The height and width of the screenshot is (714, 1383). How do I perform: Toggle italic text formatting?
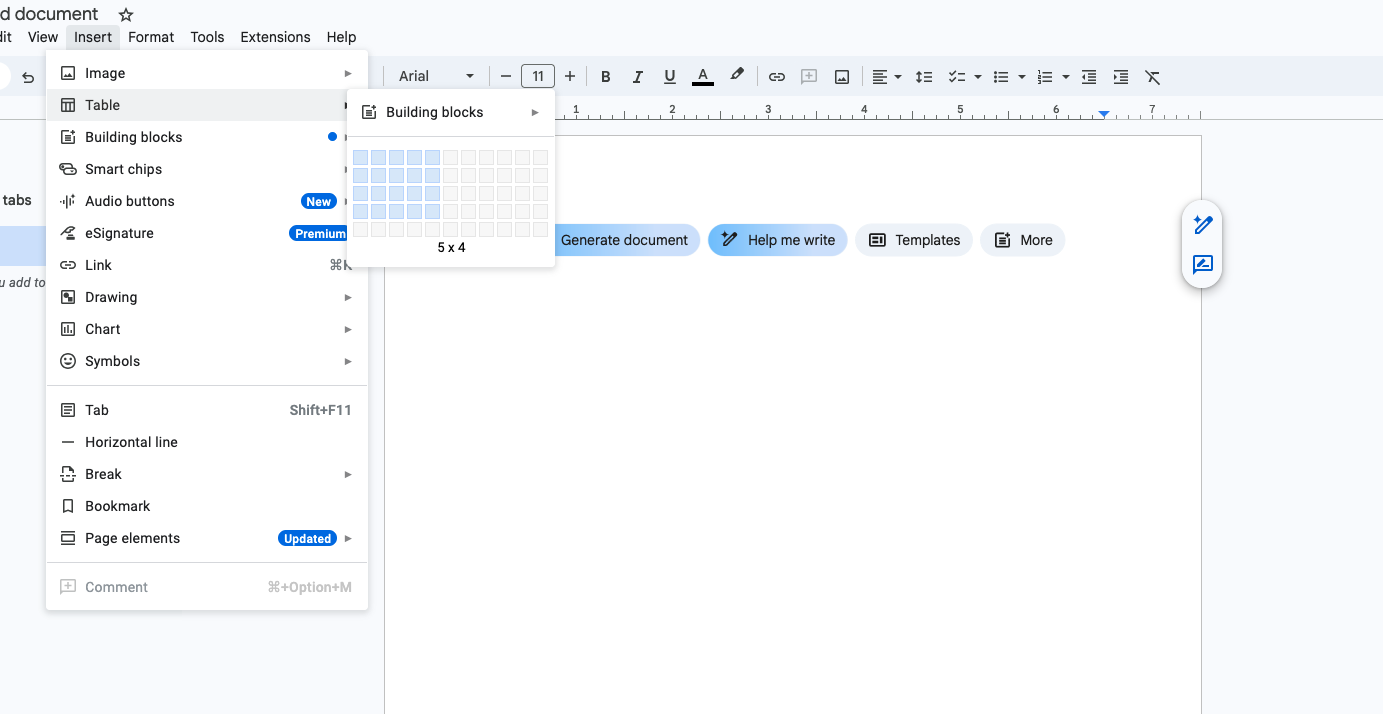(637, 77)
